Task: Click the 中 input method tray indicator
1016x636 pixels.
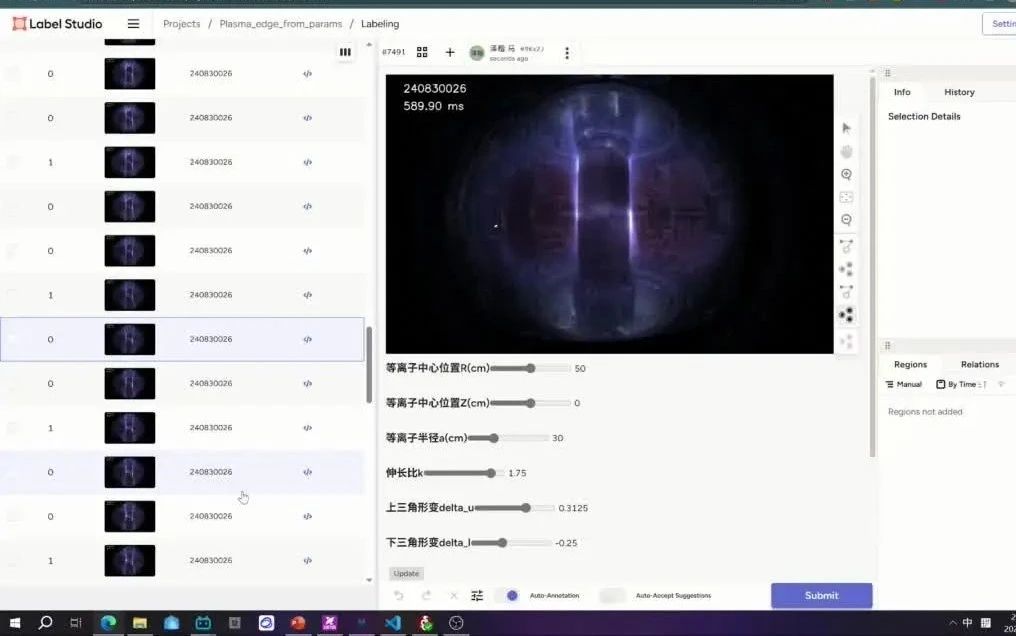Action: click(967, 623)
